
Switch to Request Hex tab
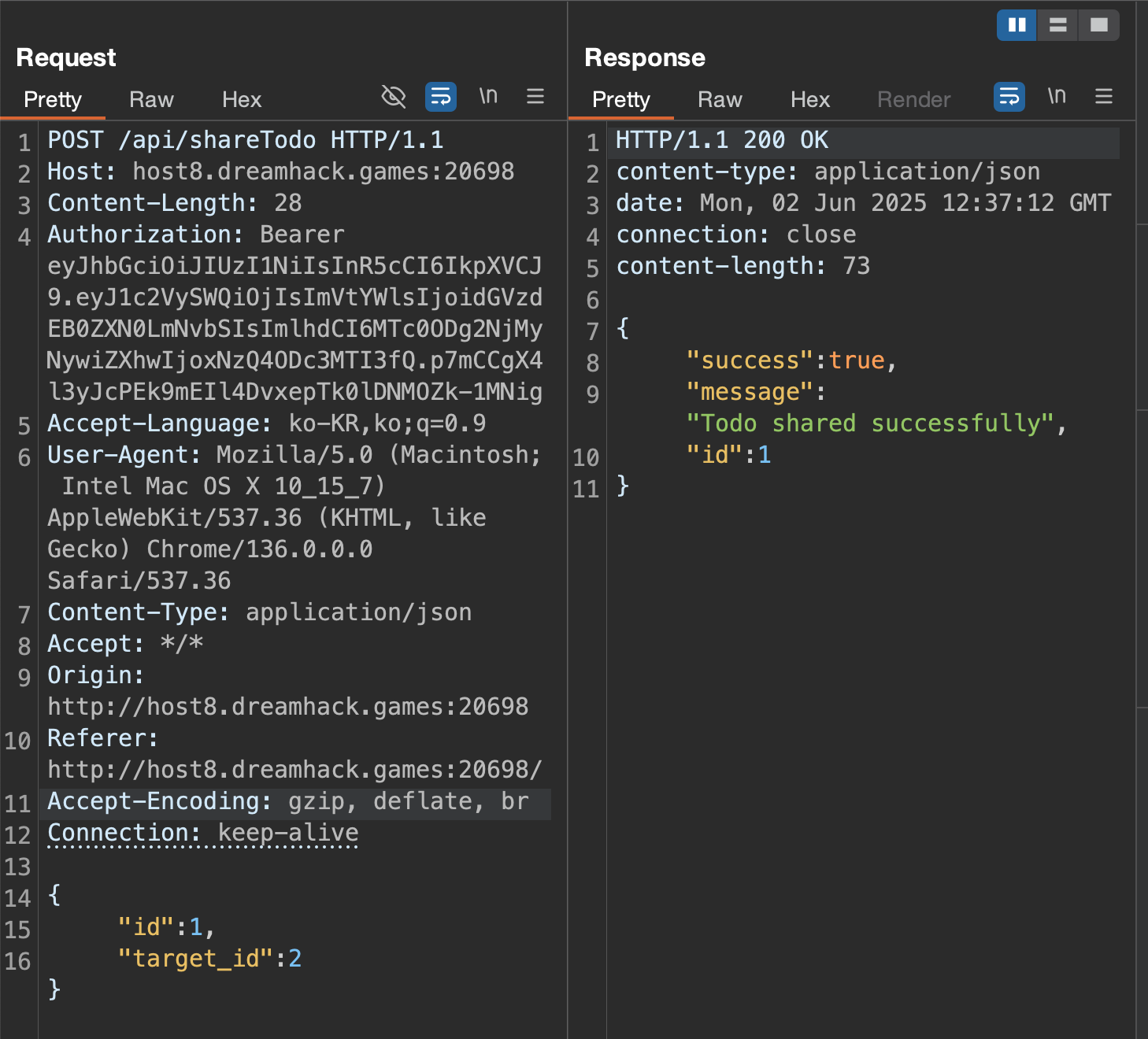click(x=242, y=100)
